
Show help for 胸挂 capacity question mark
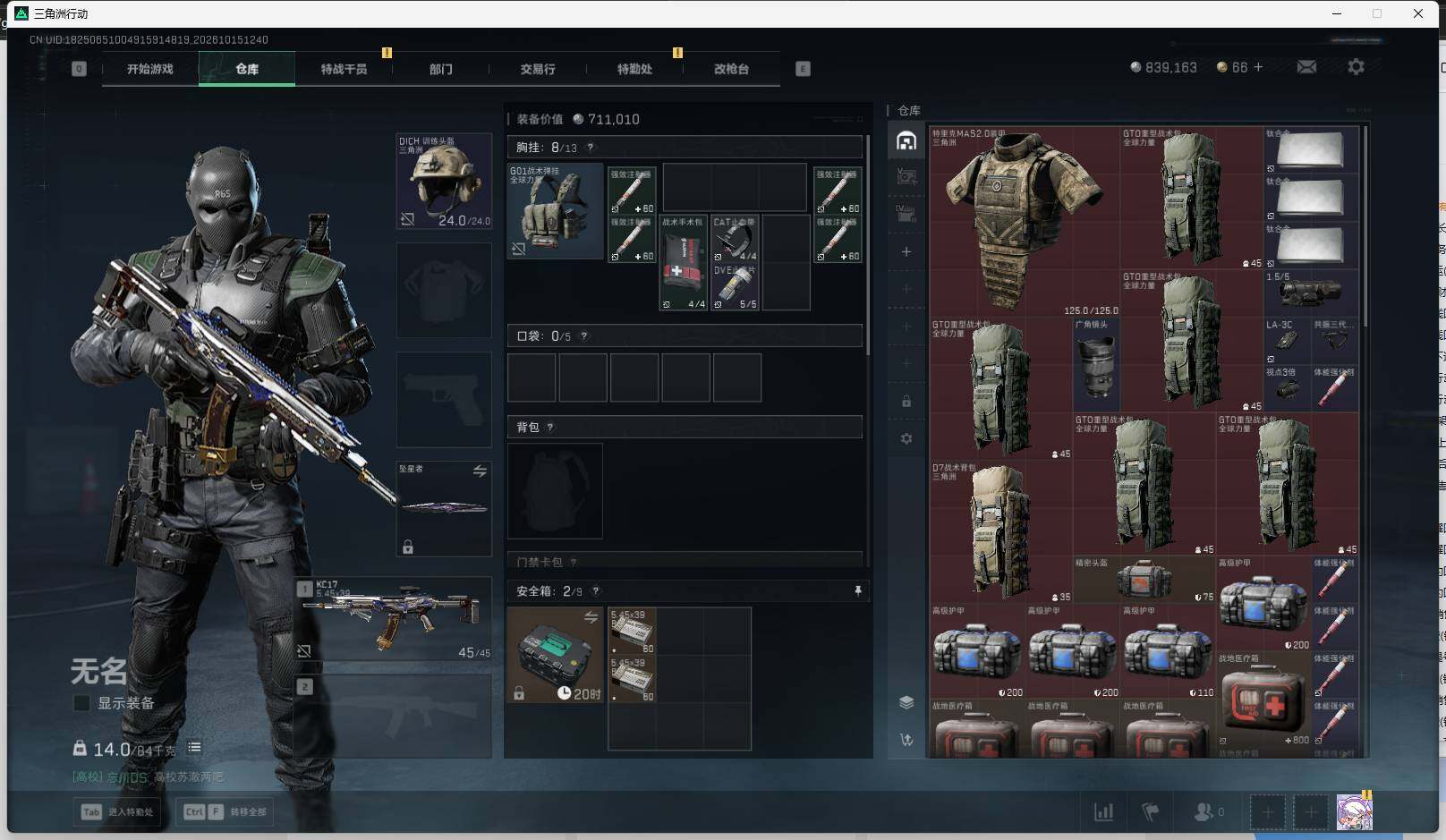590,148
